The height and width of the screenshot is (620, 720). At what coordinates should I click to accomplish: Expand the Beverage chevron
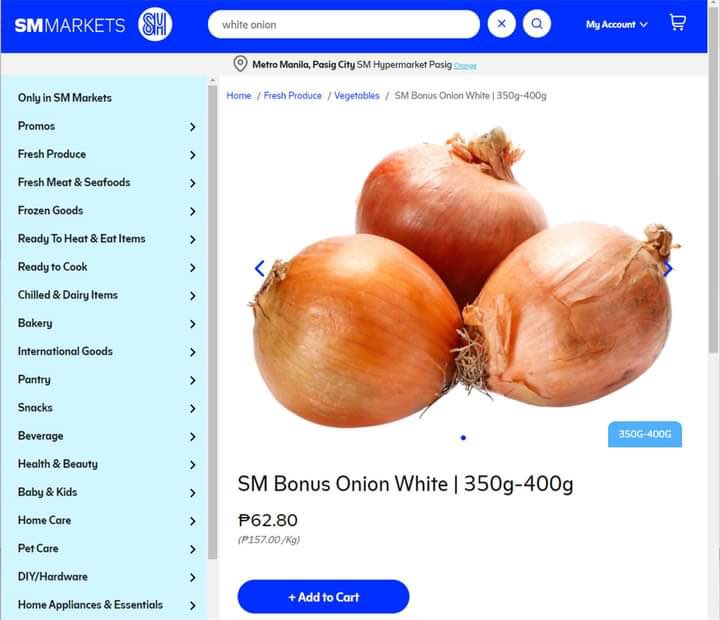193,437
